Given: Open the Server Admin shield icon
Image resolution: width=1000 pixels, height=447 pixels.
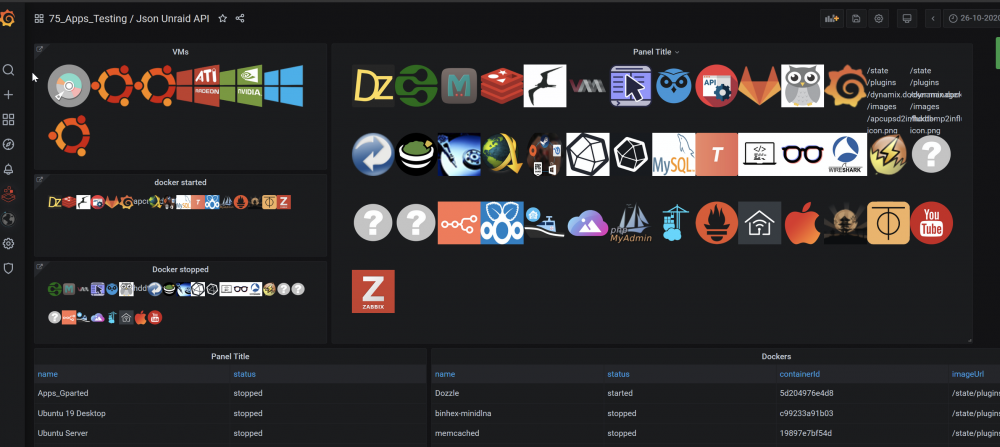Looking at the screenshot, I should [x=8, y=268].
